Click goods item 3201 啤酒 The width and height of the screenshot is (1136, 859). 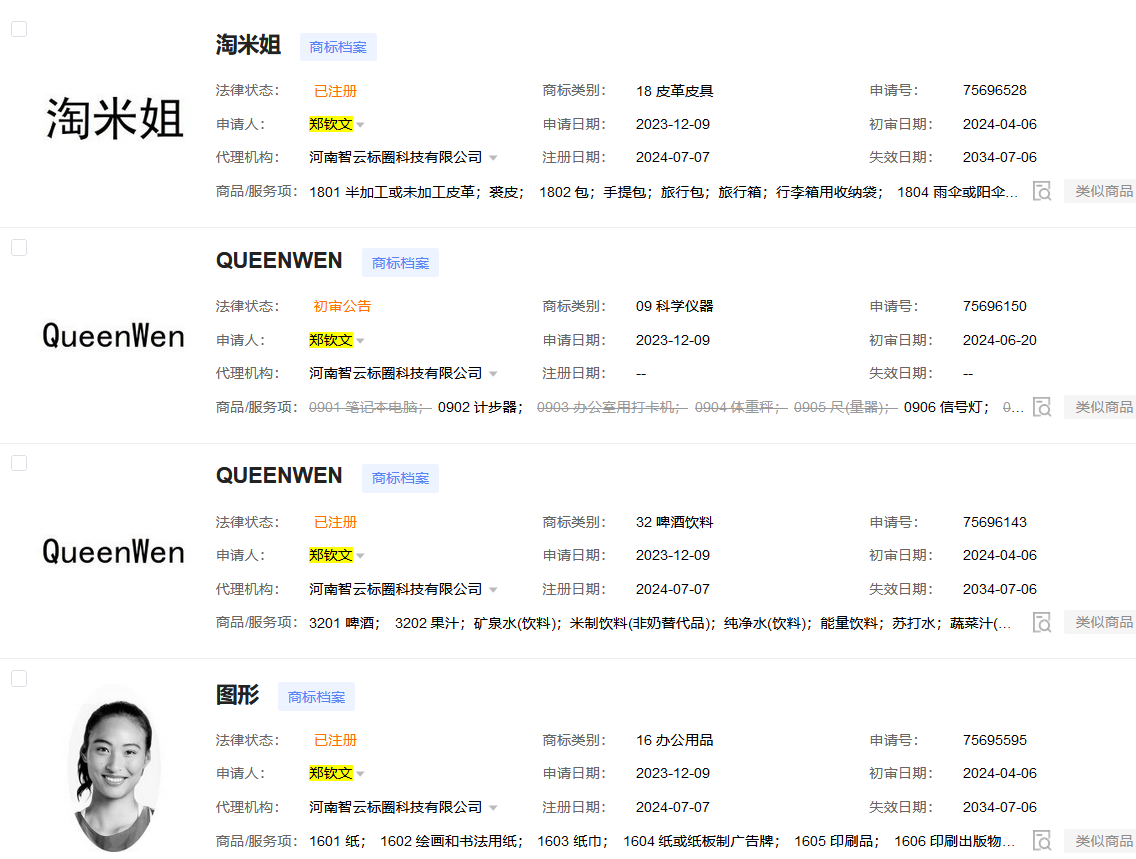pyautogui.click(x=344, y=623)
